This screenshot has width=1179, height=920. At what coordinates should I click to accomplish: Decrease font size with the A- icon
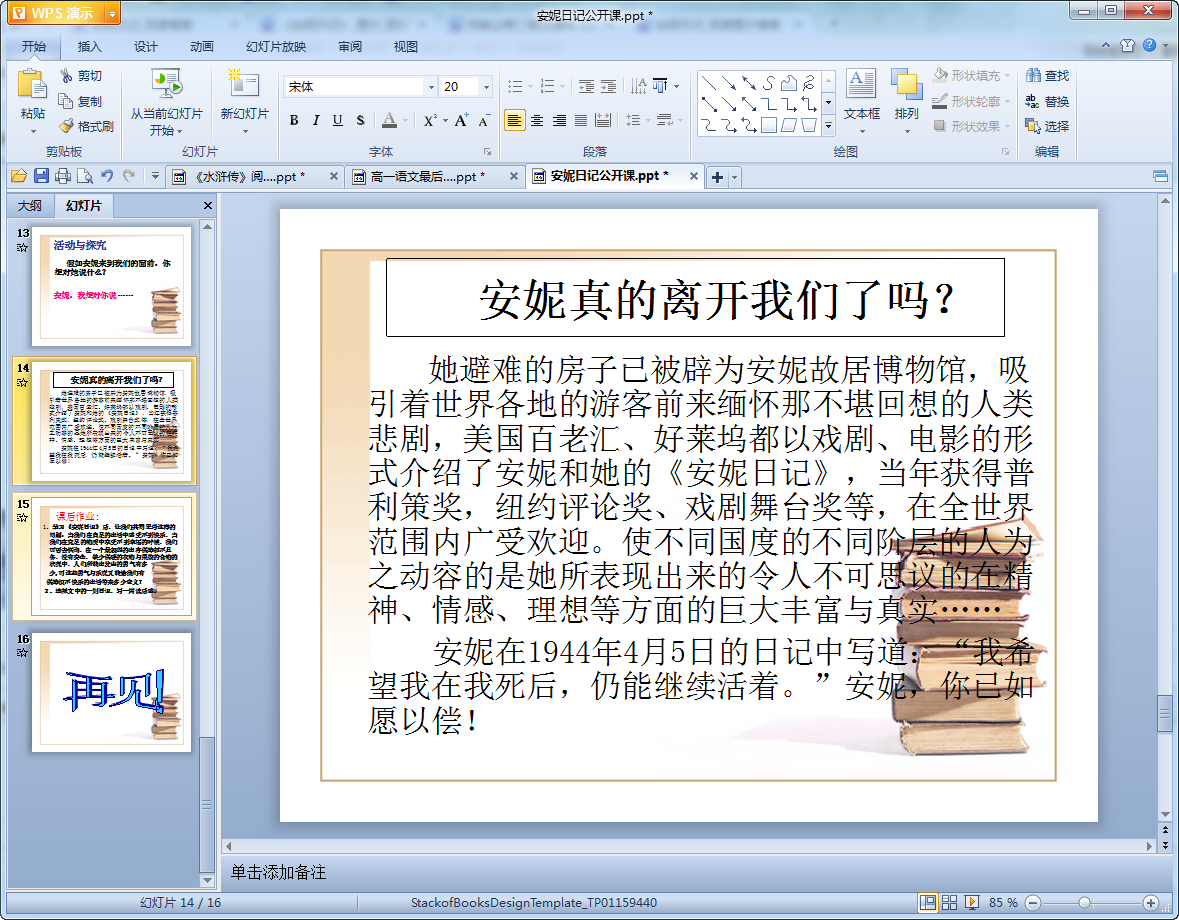[484, 120]
